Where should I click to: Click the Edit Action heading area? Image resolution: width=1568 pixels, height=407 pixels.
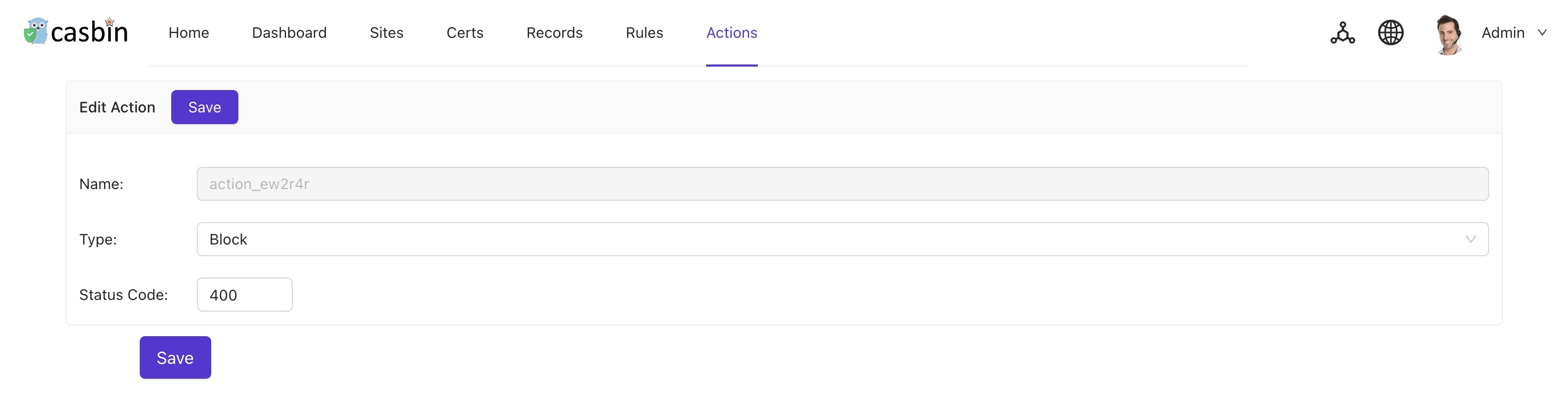(117, 107)
